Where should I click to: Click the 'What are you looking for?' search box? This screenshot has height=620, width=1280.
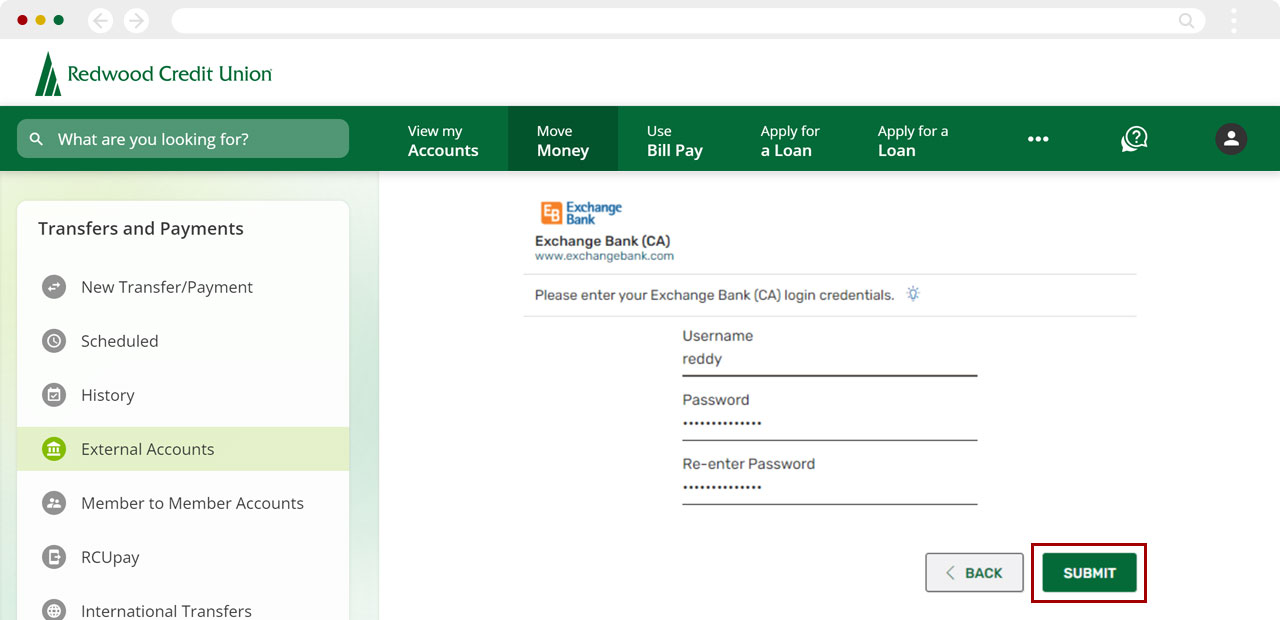[183, 139]
